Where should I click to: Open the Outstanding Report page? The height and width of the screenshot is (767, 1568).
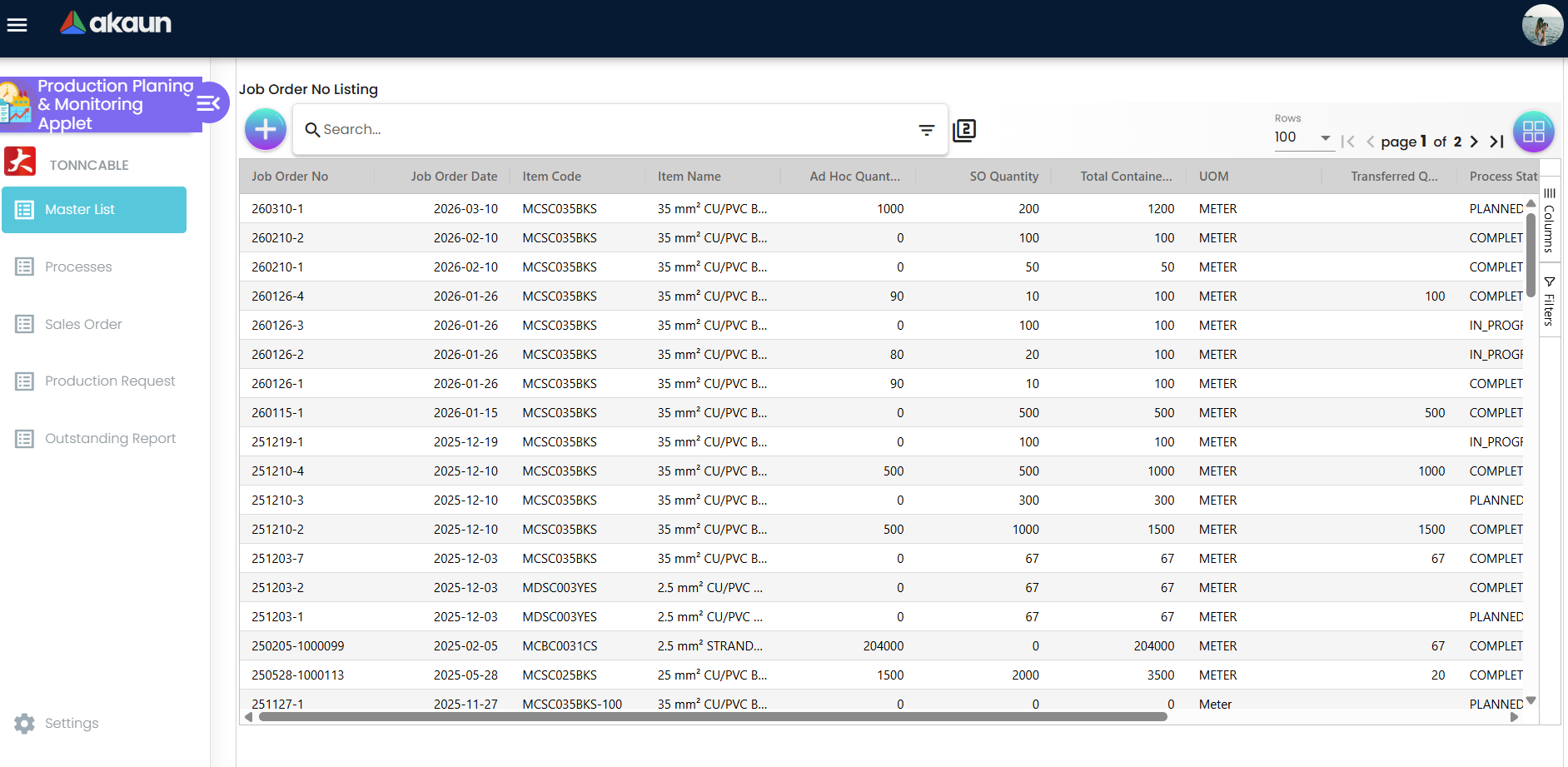click(110, 438)
